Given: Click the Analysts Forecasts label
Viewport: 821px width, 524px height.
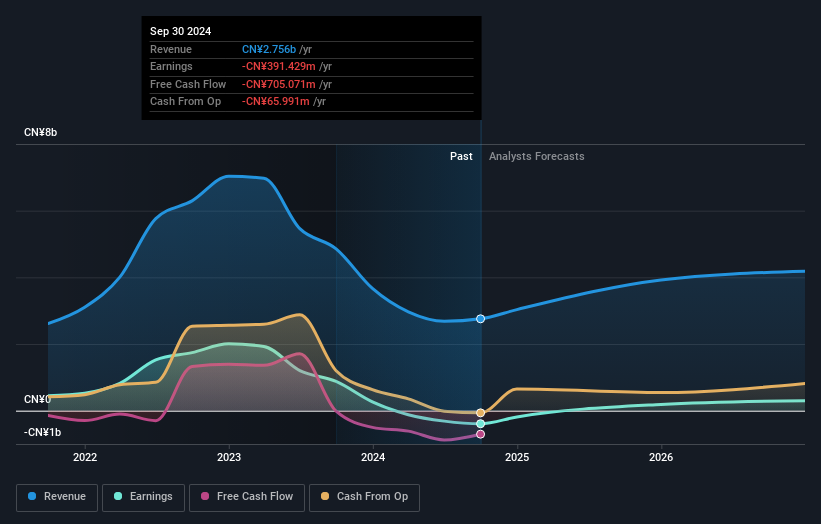Looking at the screenshot, I should (x=537, y=156).
